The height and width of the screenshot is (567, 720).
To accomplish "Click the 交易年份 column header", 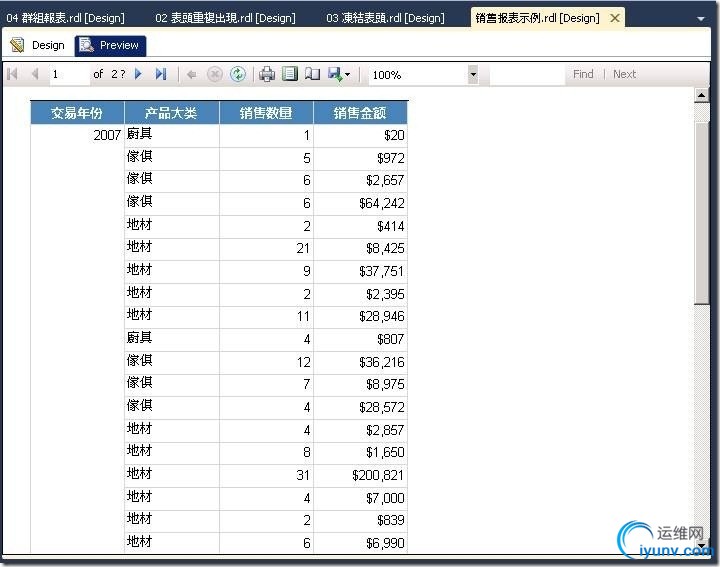I will pos(77,113).
